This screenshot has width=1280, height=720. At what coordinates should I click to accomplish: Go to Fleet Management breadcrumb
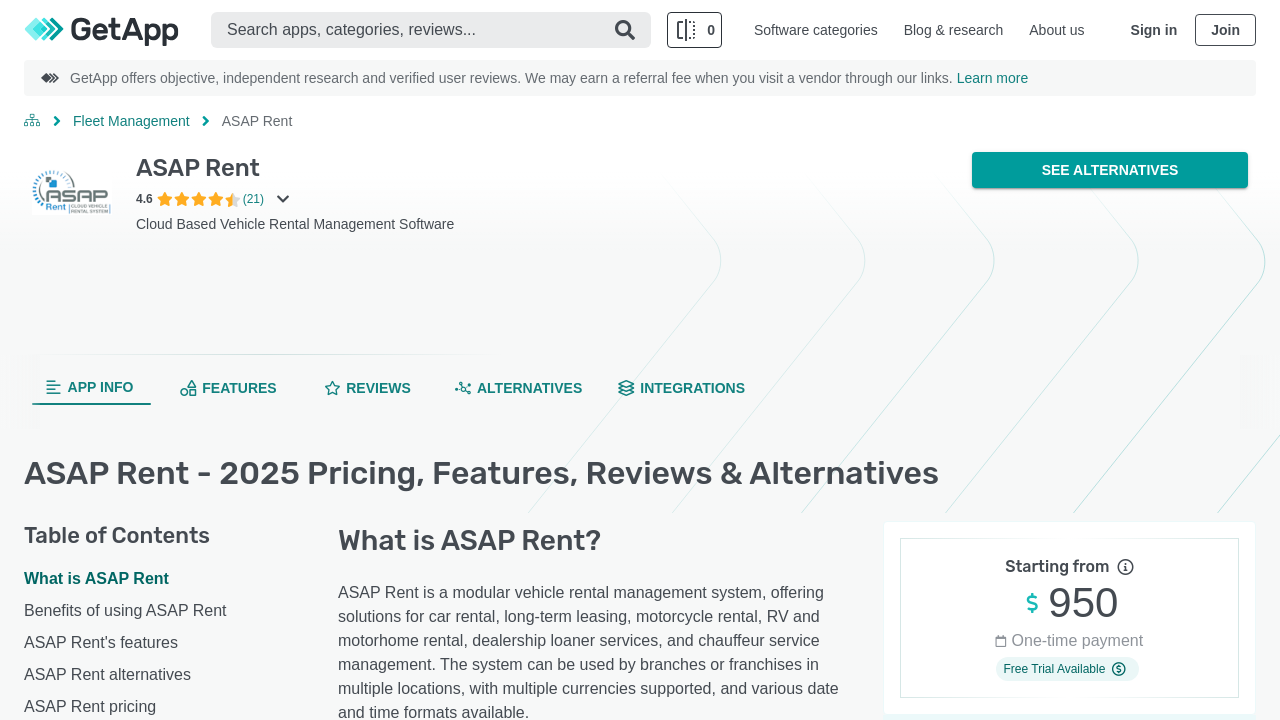pyautogui.click(x=131, y=121)
